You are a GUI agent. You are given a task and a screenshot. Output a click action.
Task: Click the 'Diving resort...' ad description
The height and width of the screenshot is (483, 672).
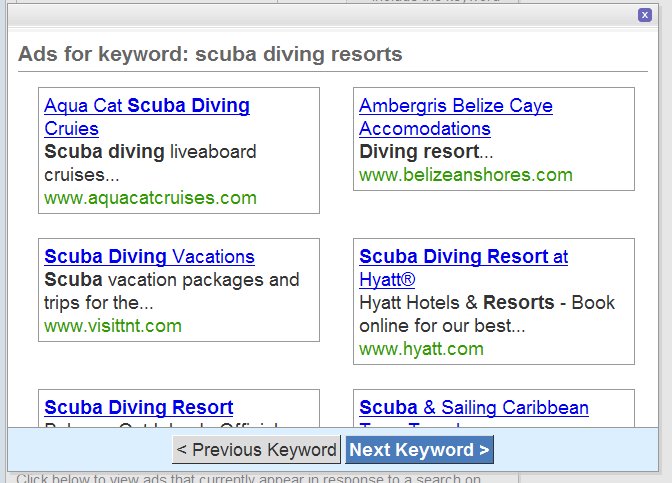click(426, 153)
